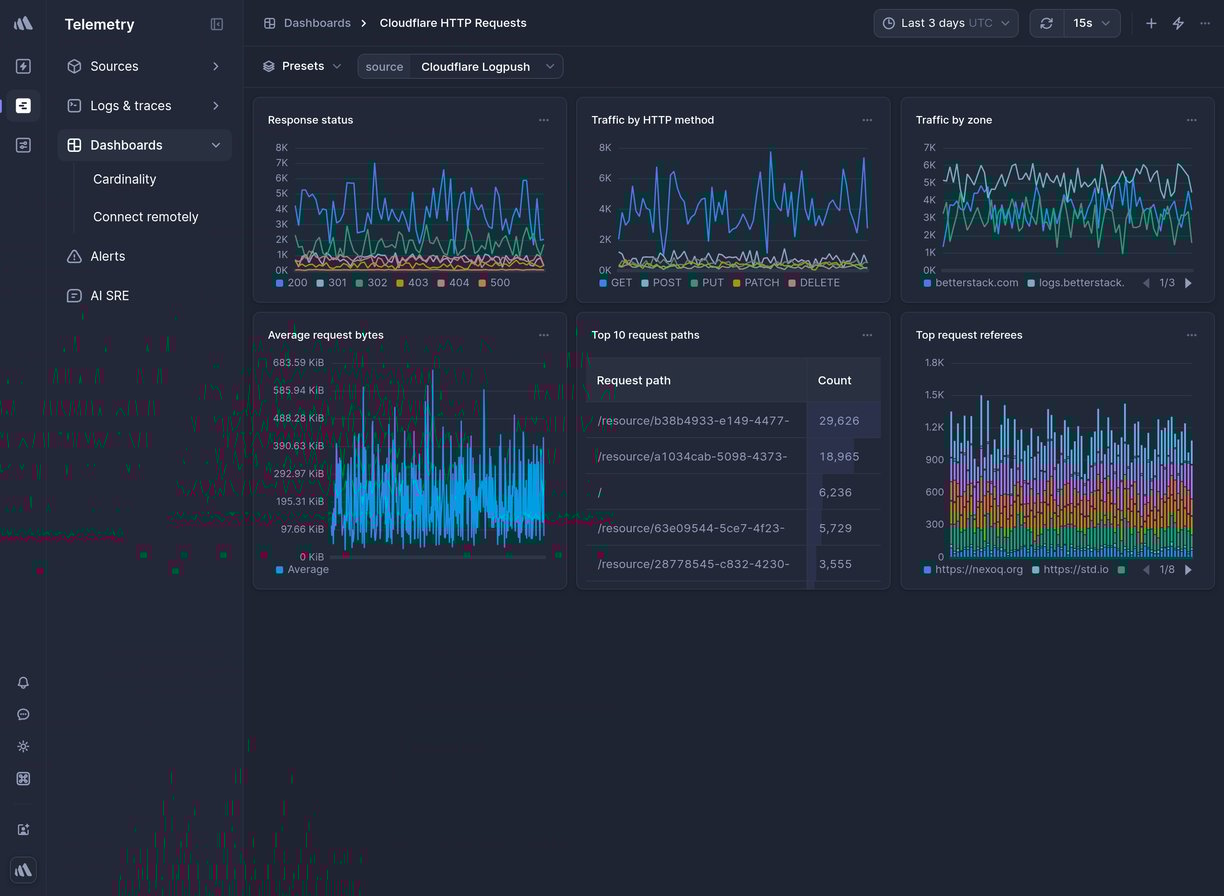Open the chat support bubble icon
The width and height of the screenshot is (1224, 896).
pyautogui.click(x=23, y=715)
